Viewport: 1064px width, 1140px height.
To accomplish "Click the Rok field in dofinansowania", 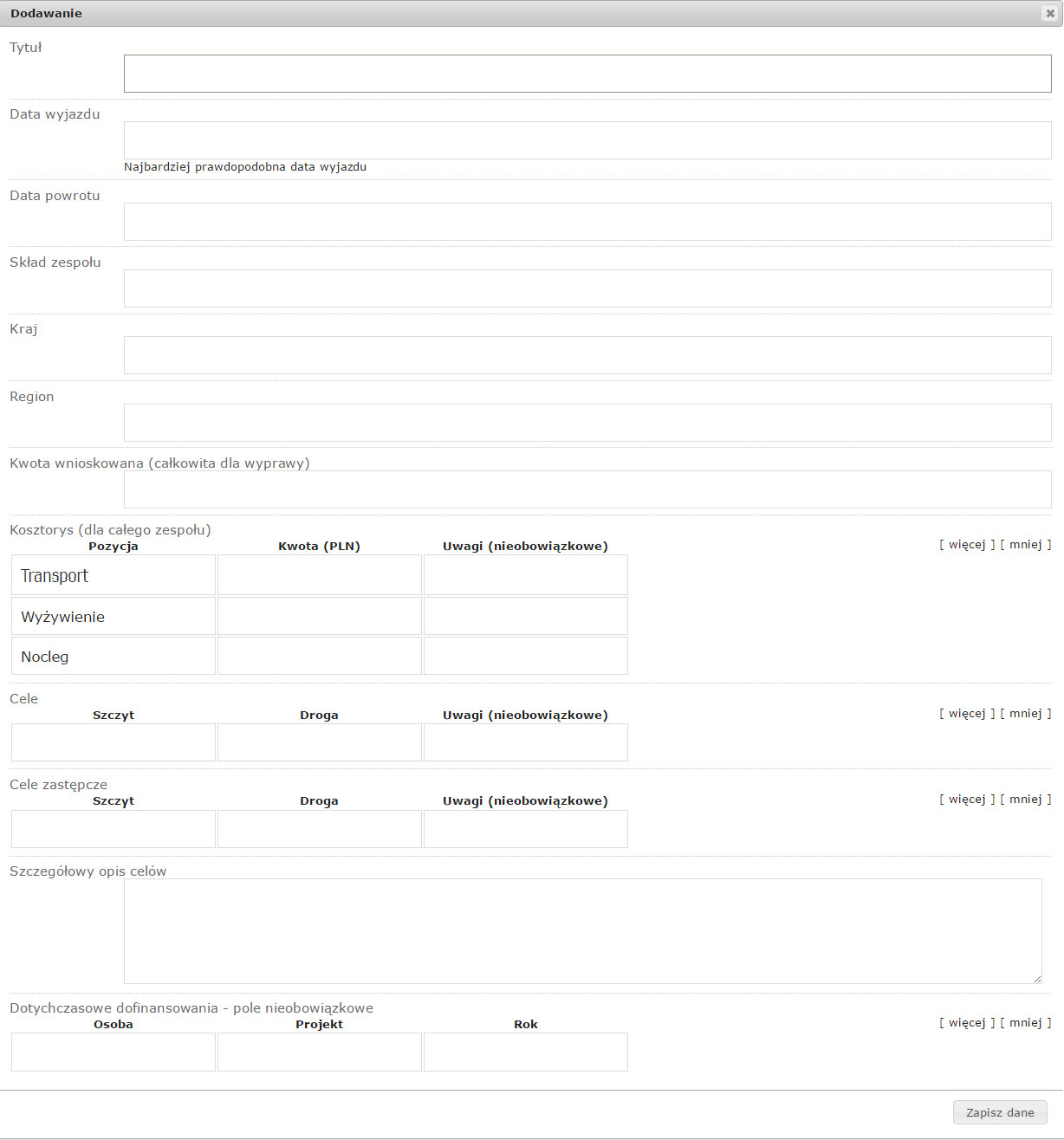I will (526, 1052).
